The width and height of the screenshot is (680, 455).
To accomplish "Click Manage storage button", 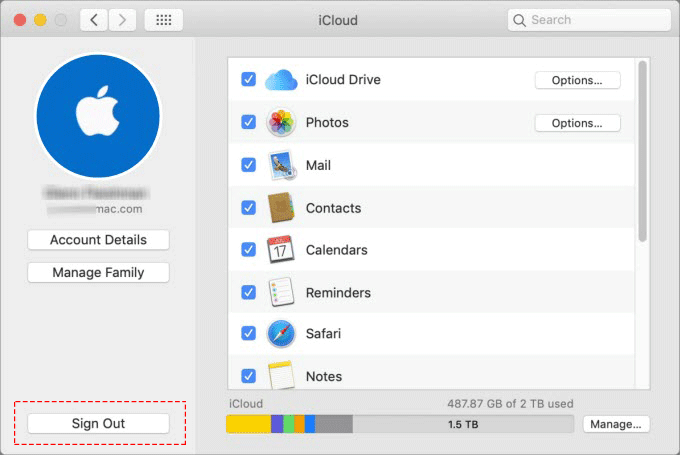I will (616, 424).
